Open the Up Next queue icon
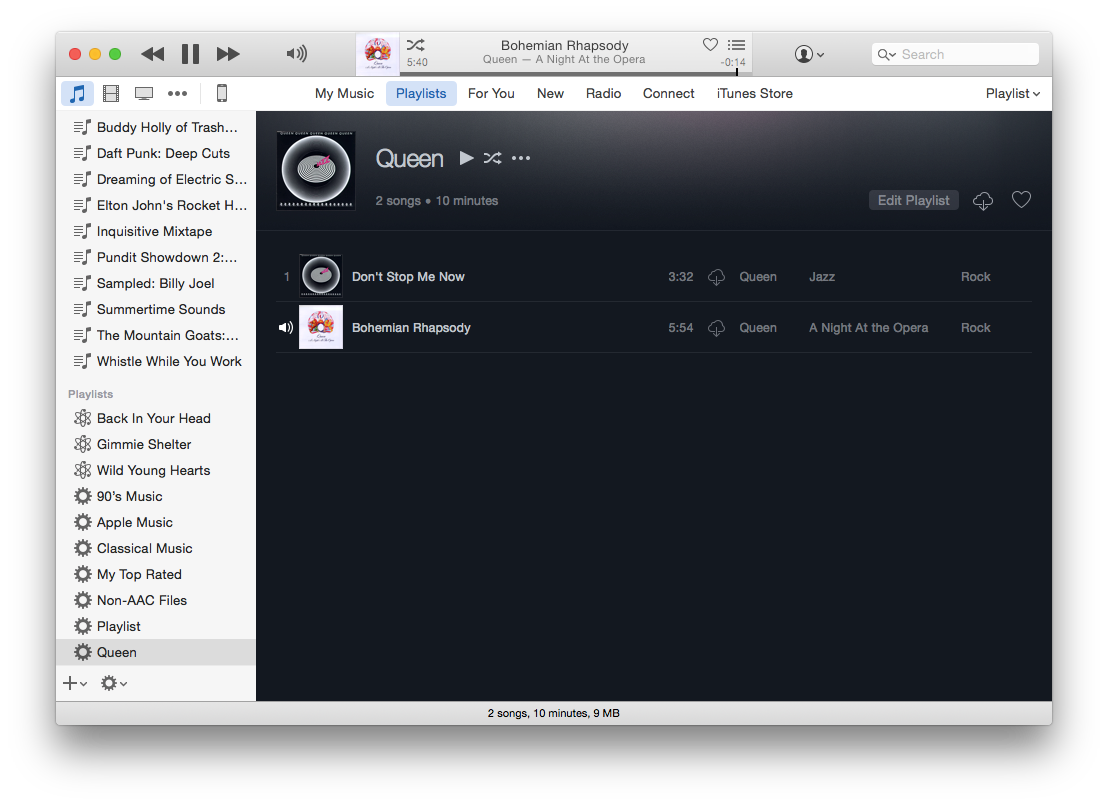This screenshot has width=1108, height=805. click(737, 45)
